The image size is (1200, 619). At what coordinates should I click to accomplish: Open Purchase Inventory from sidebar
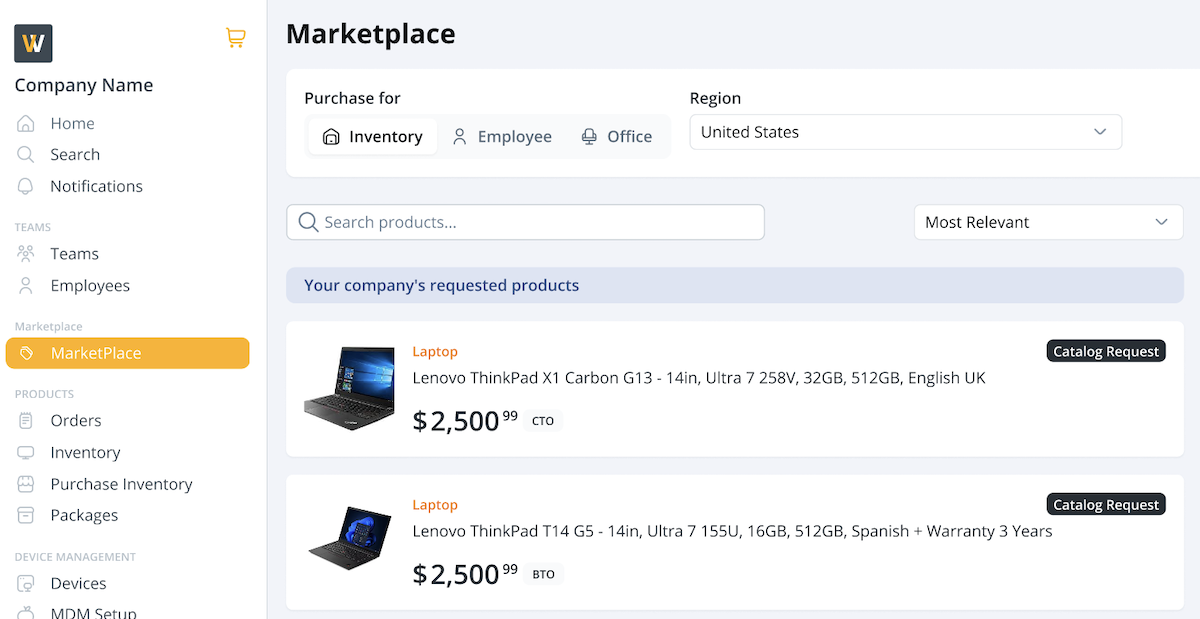121,484
